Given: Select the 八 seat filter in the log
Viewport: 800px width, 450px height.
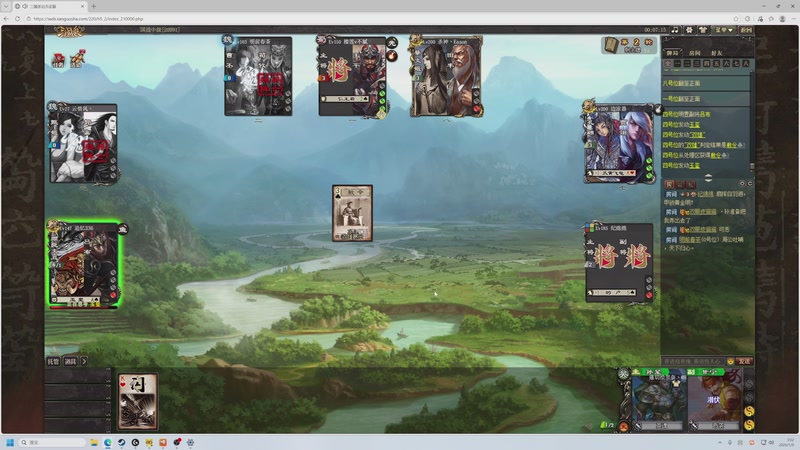Looking at the screenshot, I should [x=745, y=64].
